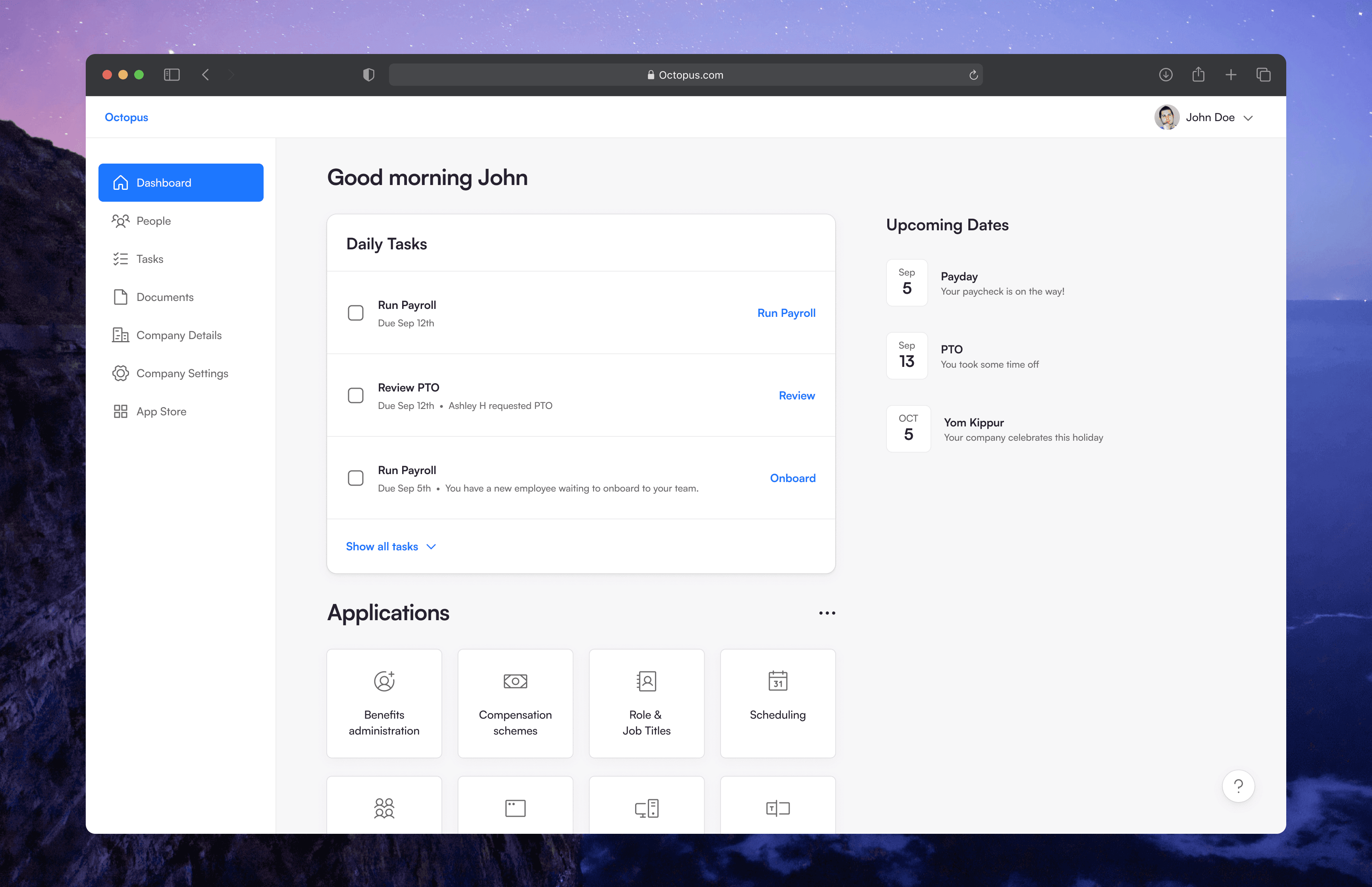Screen dimensions: 1372x887
Task: Check the Review PTO task checkbox
Action: [356, 396]
